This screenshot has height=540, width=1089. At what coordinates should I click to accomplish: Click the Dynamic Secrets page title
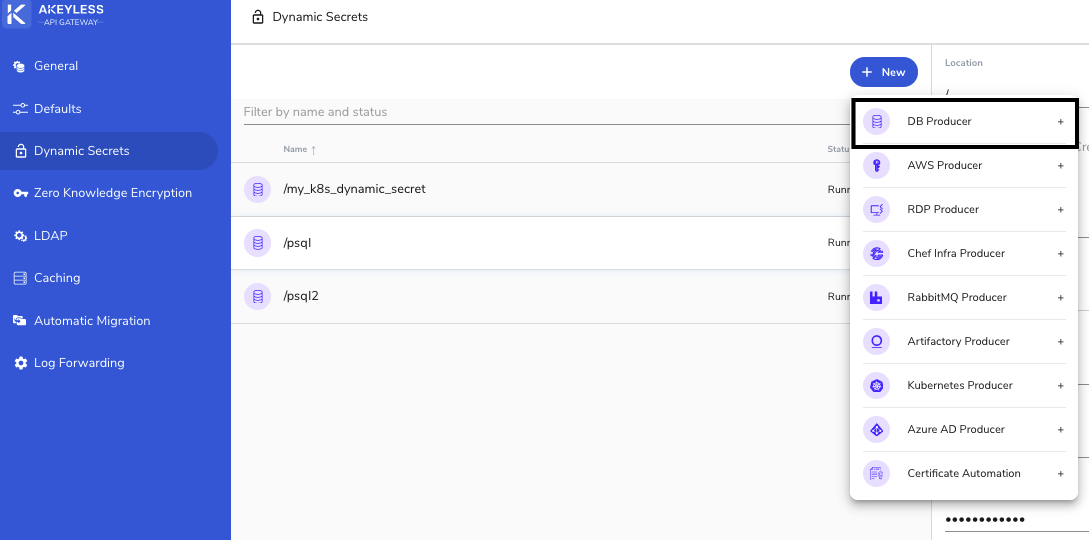[320, 17]
